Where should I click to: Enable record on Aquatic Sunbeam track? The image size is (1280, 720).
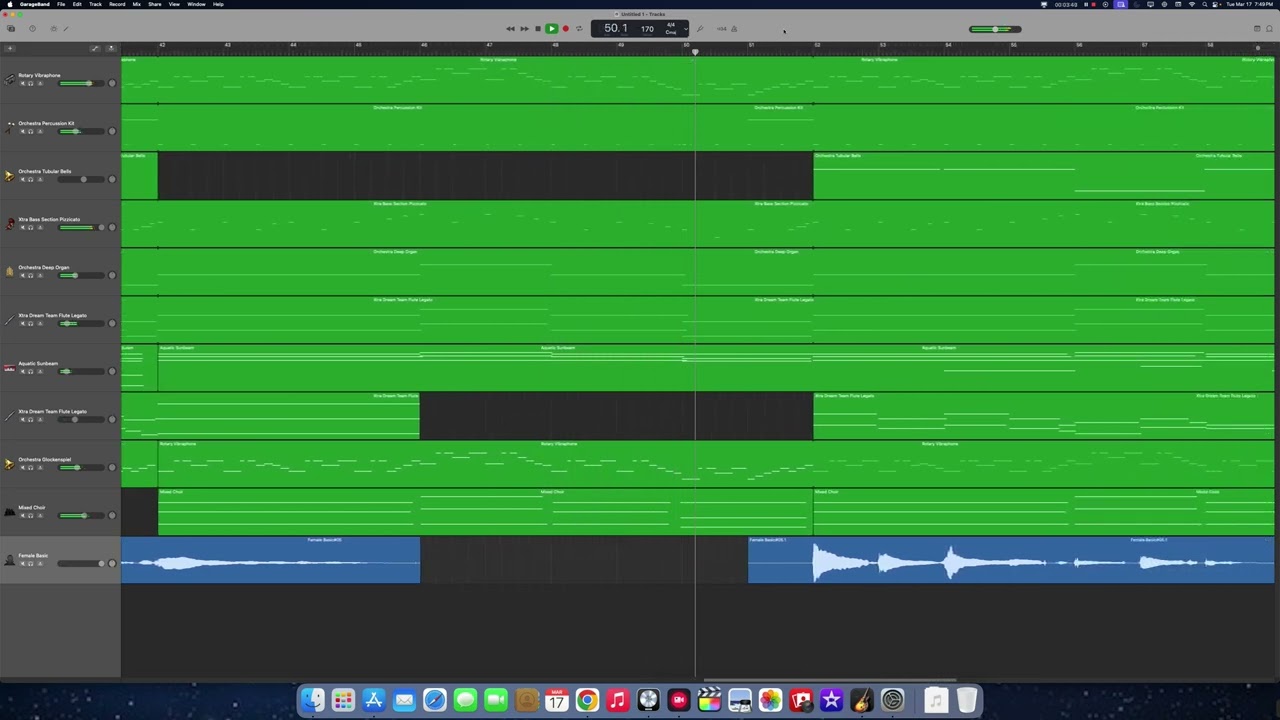coord(40,372)
